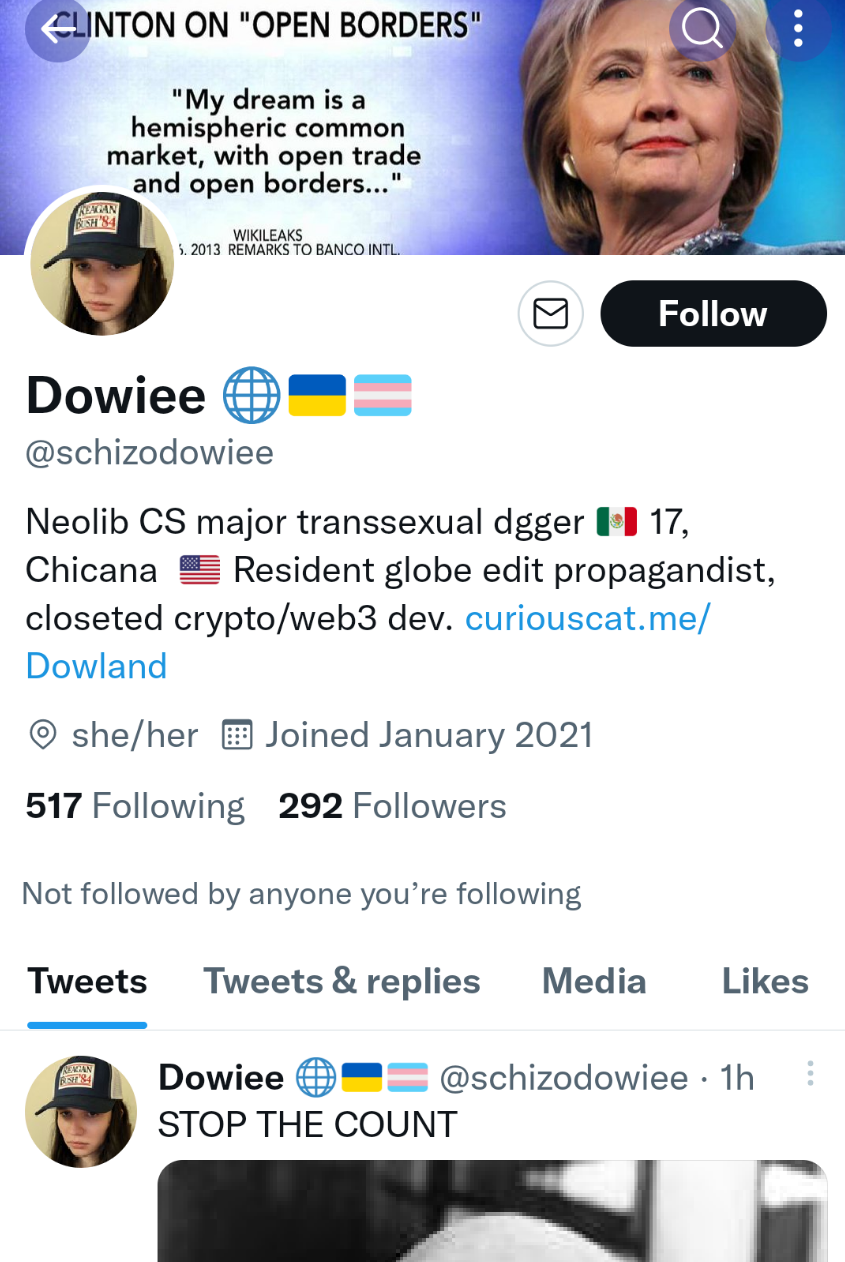Screen dimensions: 845x1262
Task: Switch to the Tweets tab
Action: coord(87,982)
